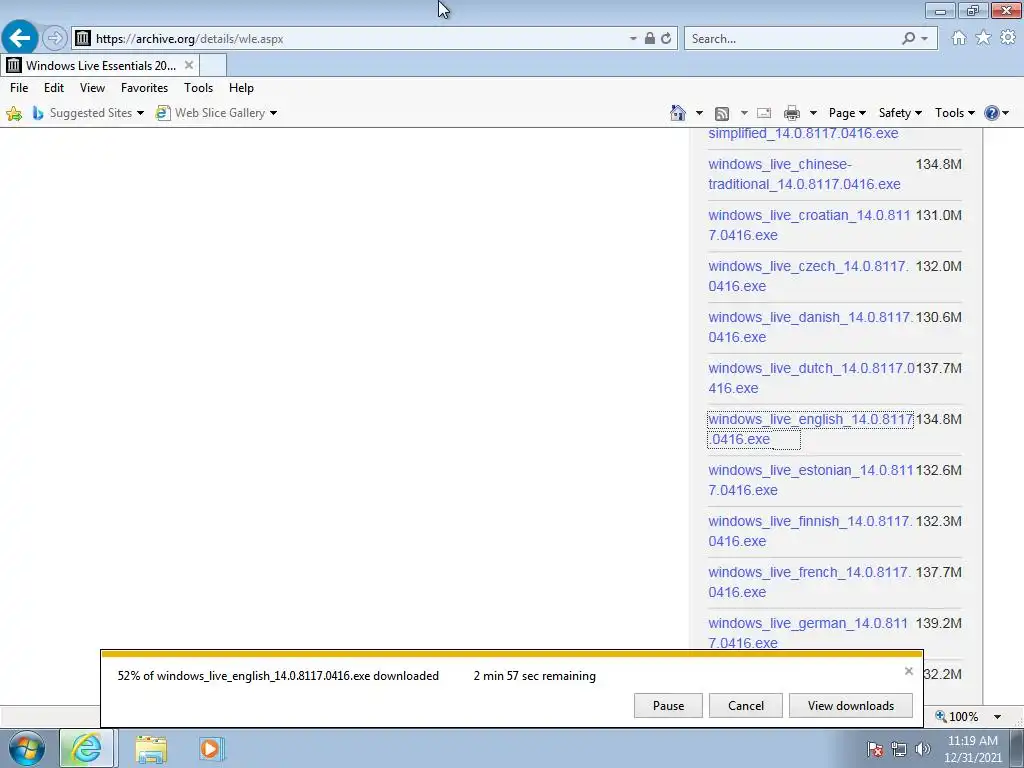
Task: Click the View downloads button
Action: pyautogui.click(x=850, y=705)
